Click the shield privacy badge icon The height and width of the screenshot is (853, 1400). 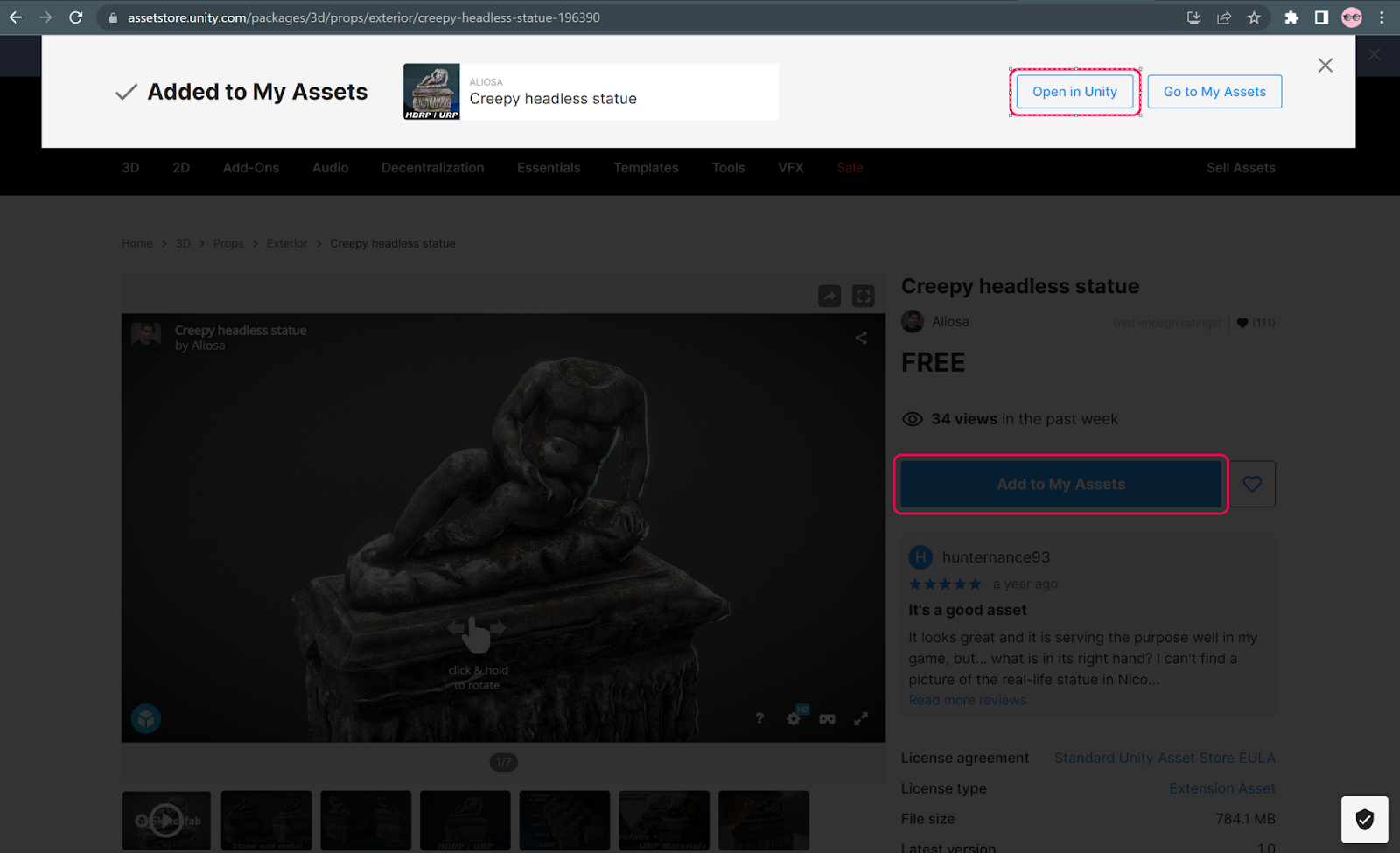[x=1365, y=820]
